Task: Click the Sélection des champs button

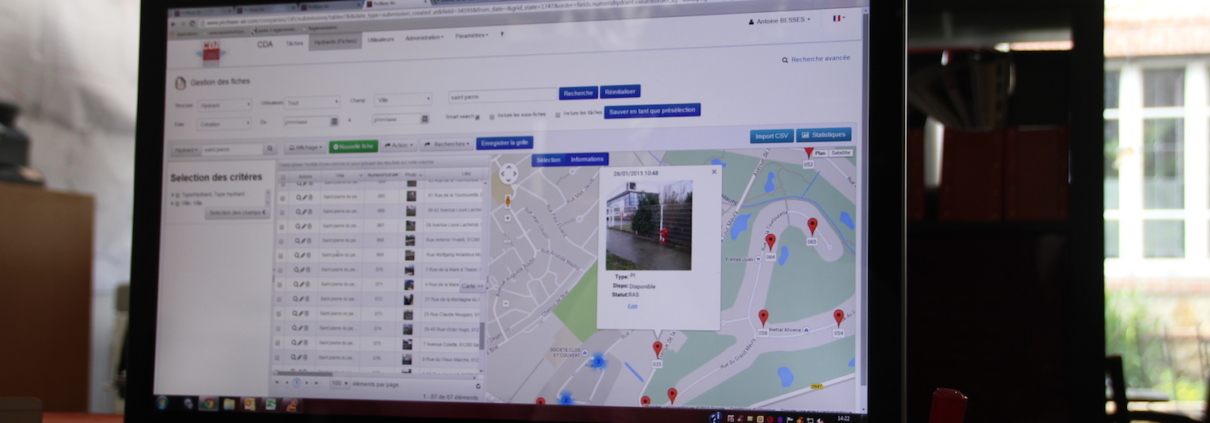Action: coord(237,213)
